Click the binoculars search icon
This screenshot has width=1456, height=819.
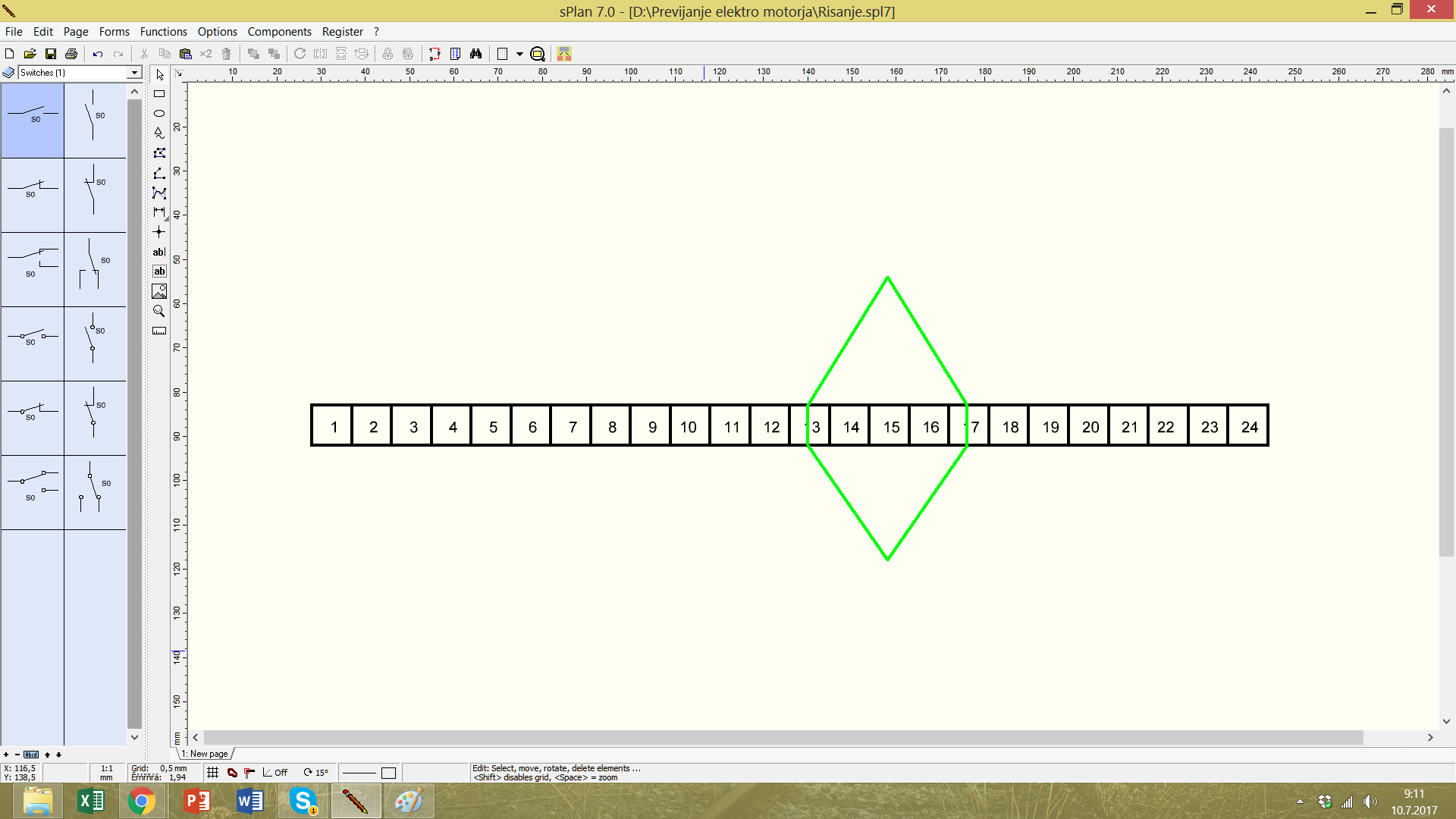point(475,54)
